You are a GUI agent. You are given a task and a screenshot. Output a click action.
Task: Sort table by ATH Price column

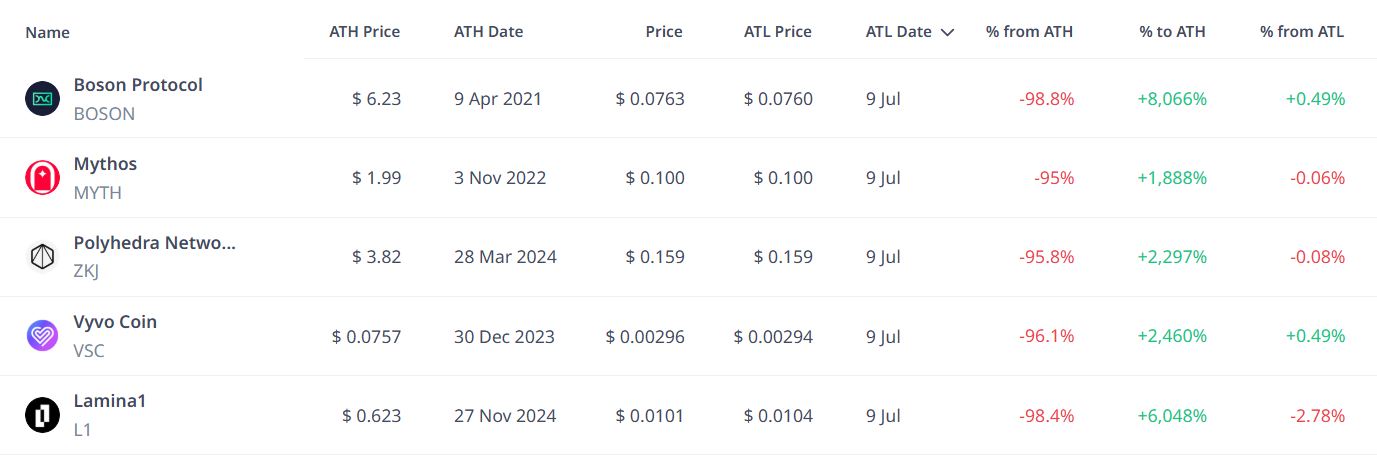point(365,32)
